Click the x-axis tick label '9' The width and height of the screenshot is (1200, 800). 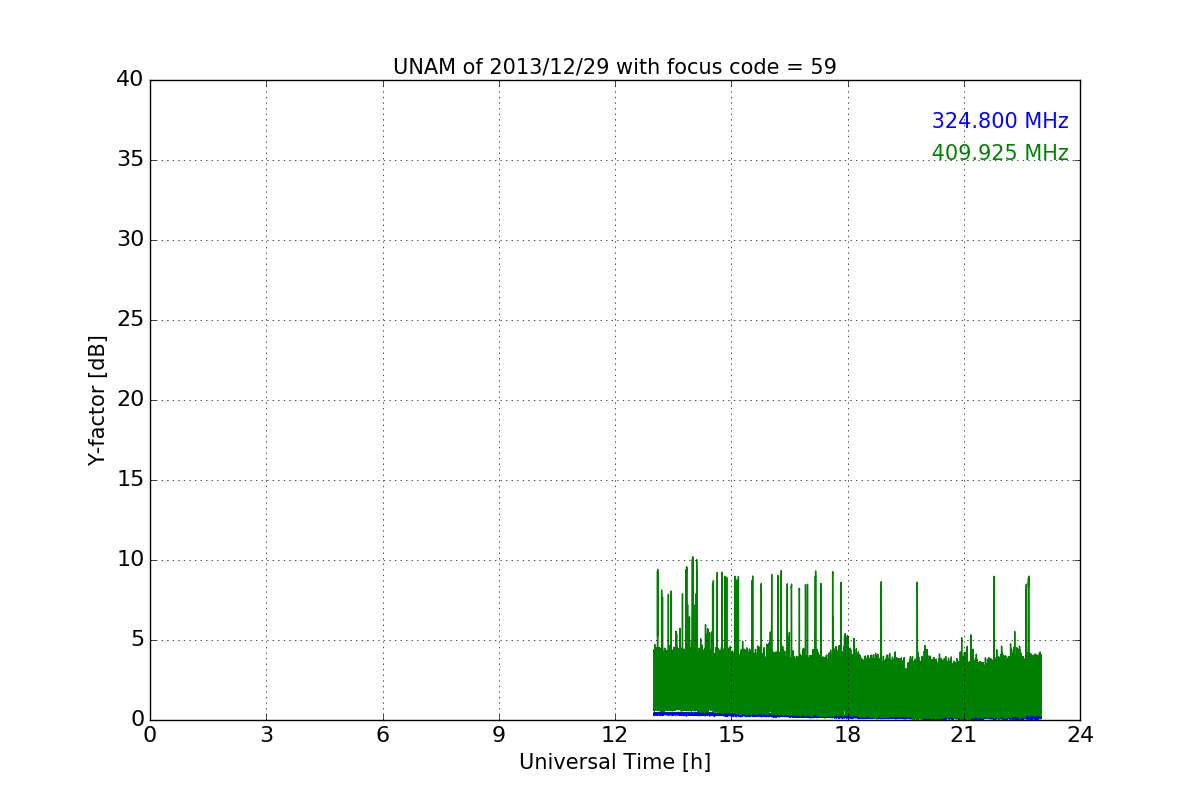pyautogui.click(x=499, y=735)
